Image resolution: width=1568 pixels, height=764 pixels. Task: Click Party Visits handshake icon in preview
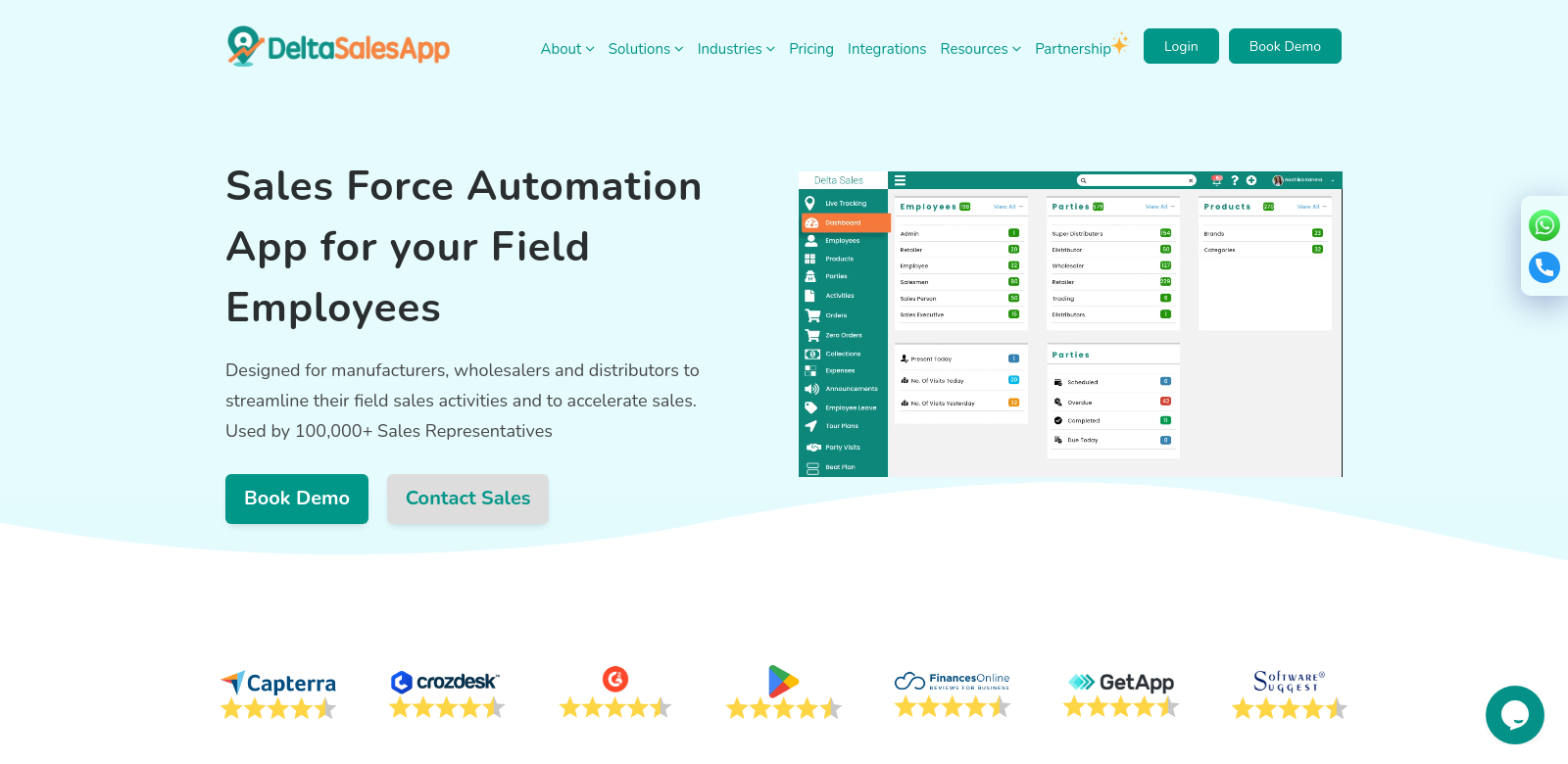(813, 447)
